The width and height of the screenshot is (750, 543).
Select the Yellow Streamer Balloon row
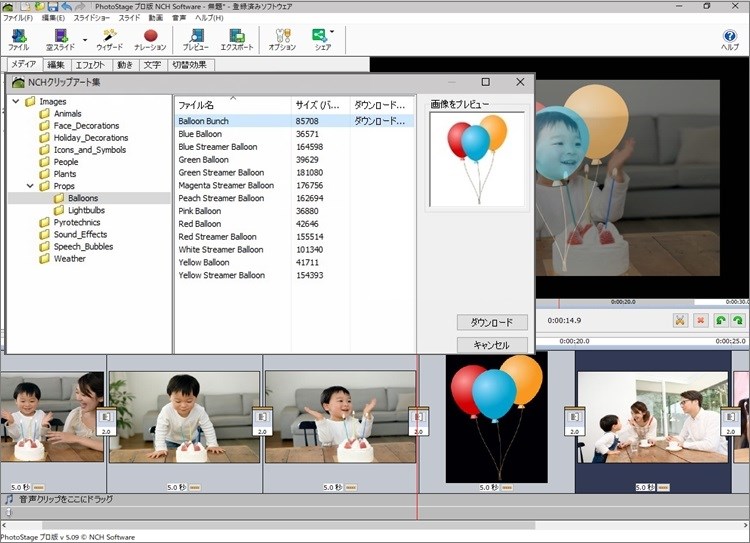click(x=294, y=275)
